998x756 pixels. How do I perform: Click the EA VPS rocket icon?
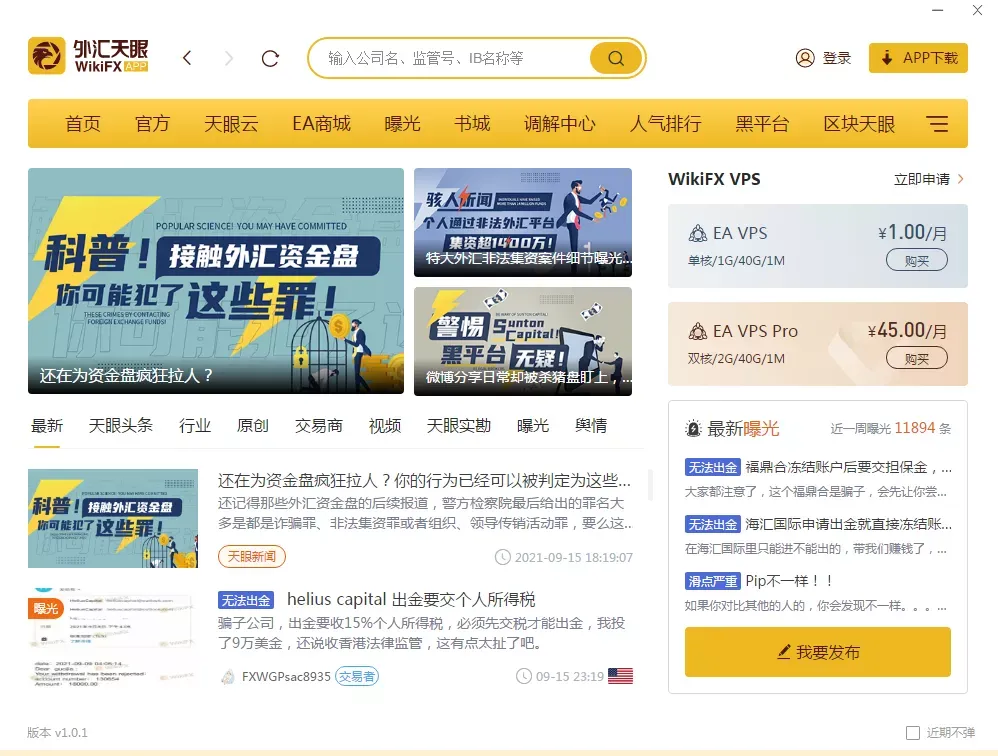tap(698, 234)
